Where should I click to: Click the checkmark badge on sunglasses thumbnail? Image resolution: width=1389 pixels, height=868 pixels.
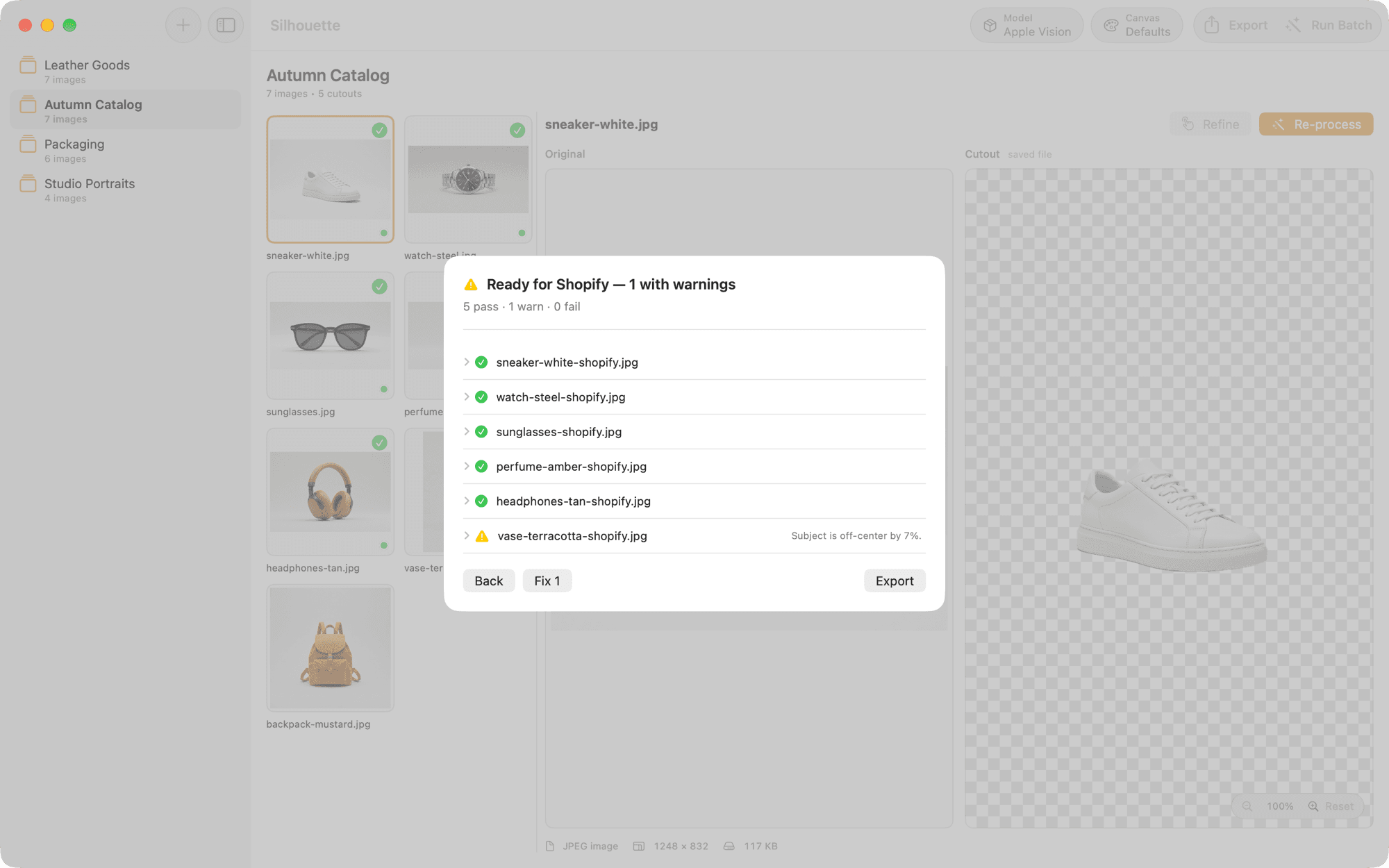(x=379, y=286)
